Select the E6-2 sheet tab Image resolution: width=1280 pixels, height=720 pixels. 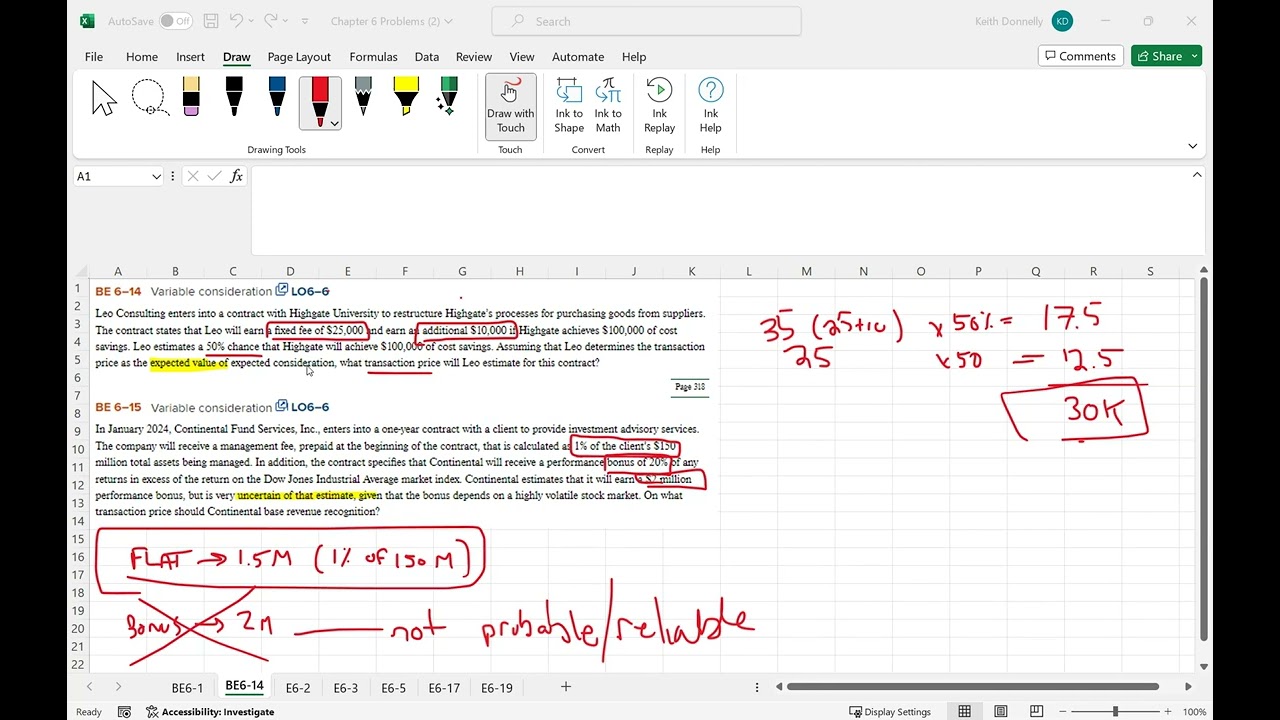pyautogui.click(x=298, y=688)
